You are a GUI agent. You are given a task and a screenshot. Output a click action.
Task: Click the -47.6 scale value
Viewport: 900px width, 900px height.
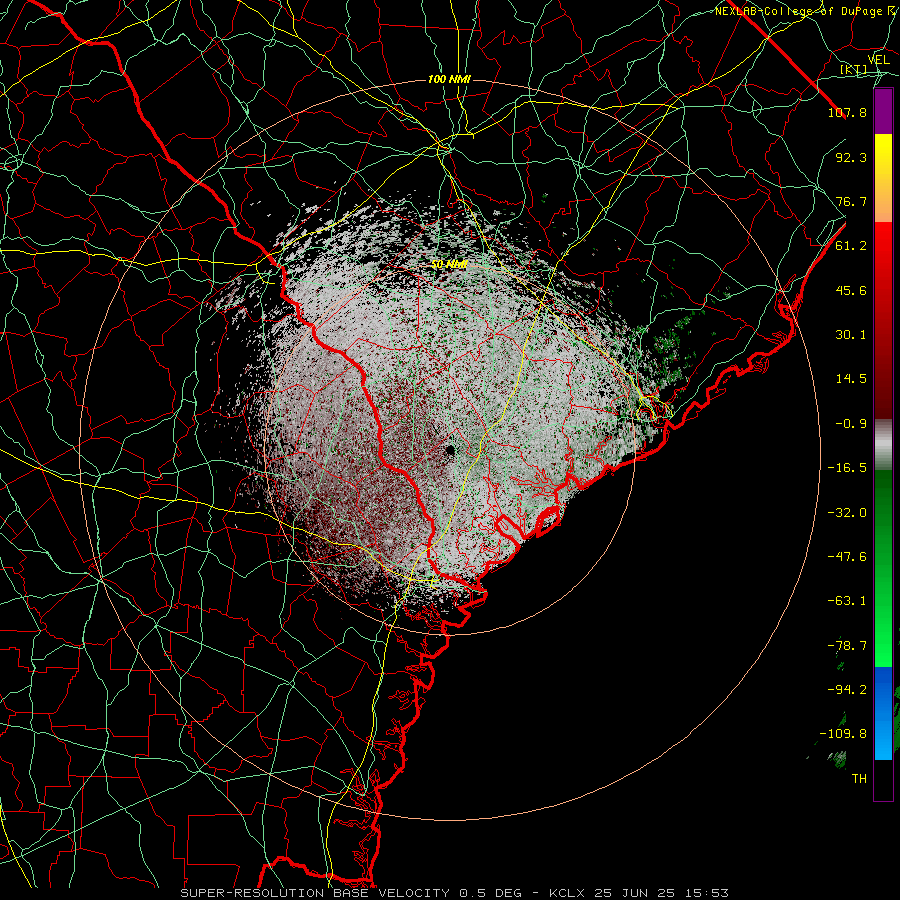(847, 557)
